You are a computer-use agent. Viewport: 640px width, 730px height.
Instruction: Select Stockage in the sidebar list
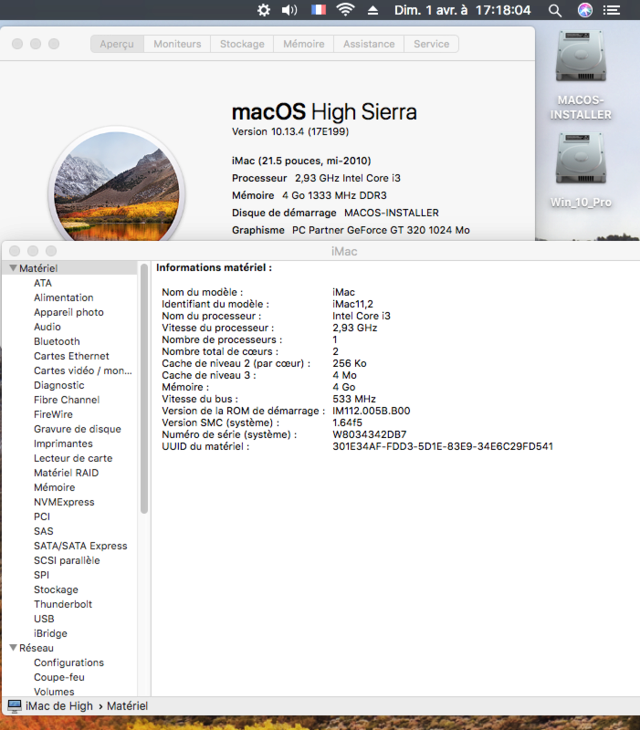pos(56,590)
